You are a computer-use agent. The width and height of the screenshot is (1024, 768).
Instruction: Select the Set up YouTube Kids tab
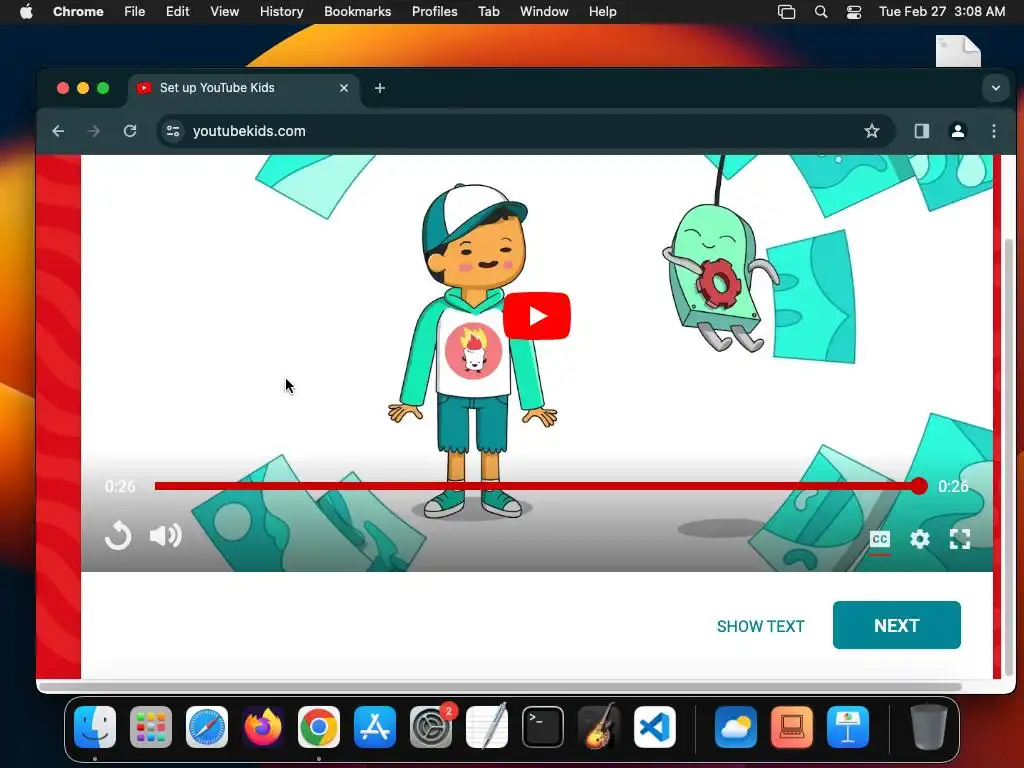(244, 88)
